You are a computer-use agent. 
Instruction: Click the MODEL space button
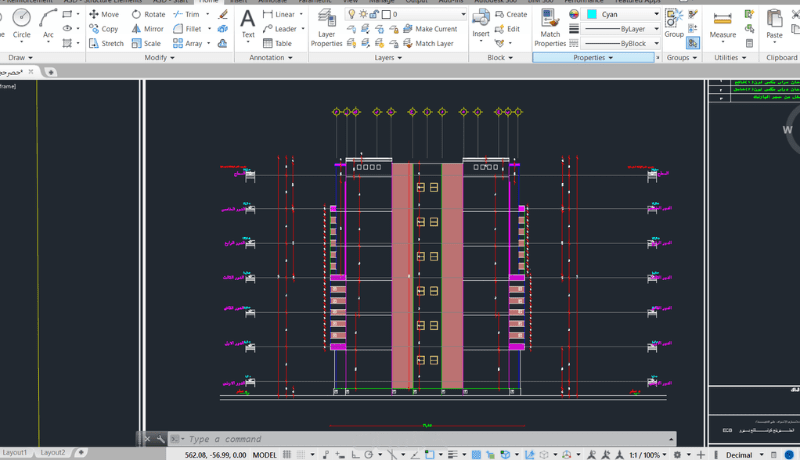264,454
